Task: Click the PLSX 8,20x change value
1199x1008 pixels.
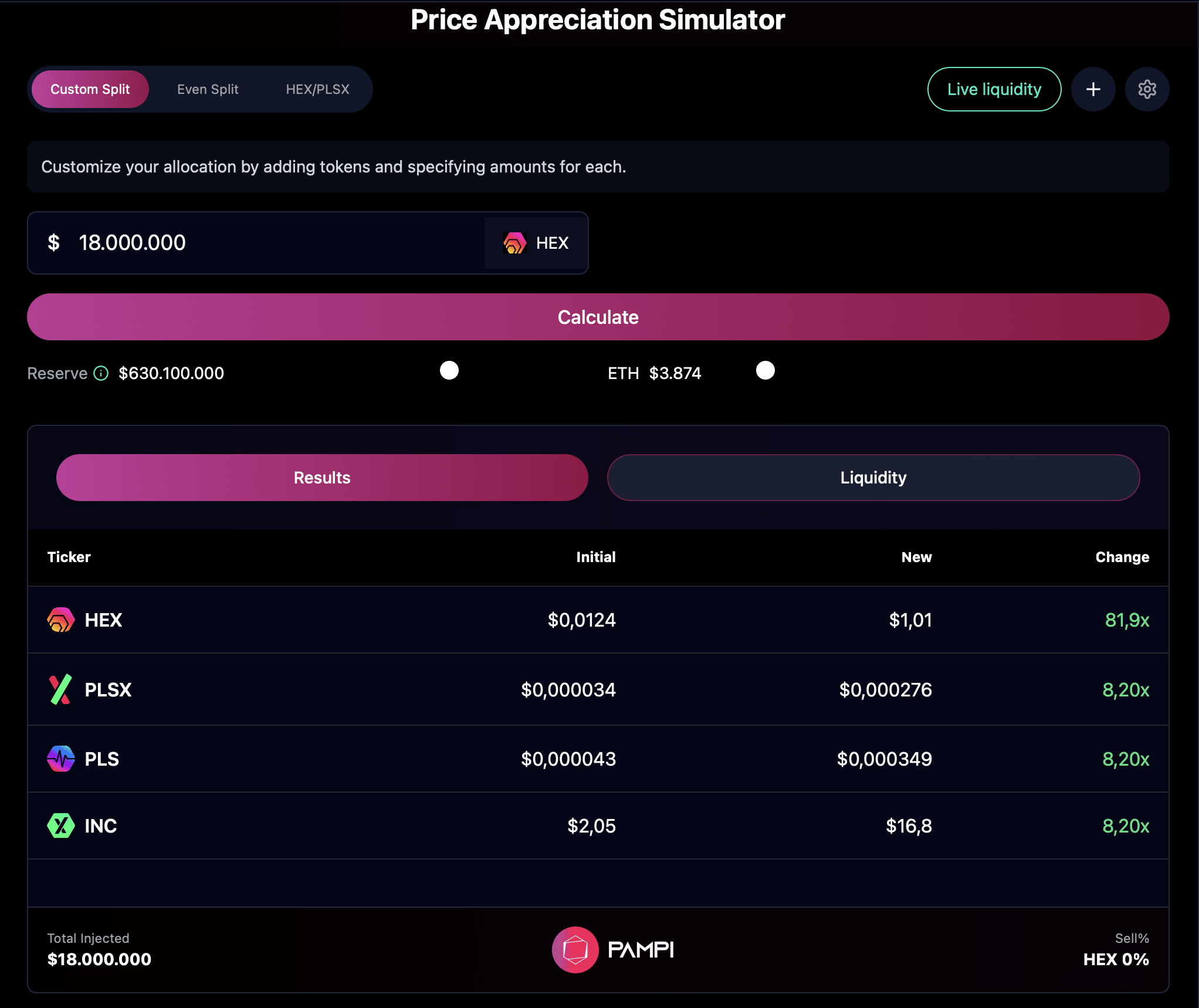Action: 1126,689
